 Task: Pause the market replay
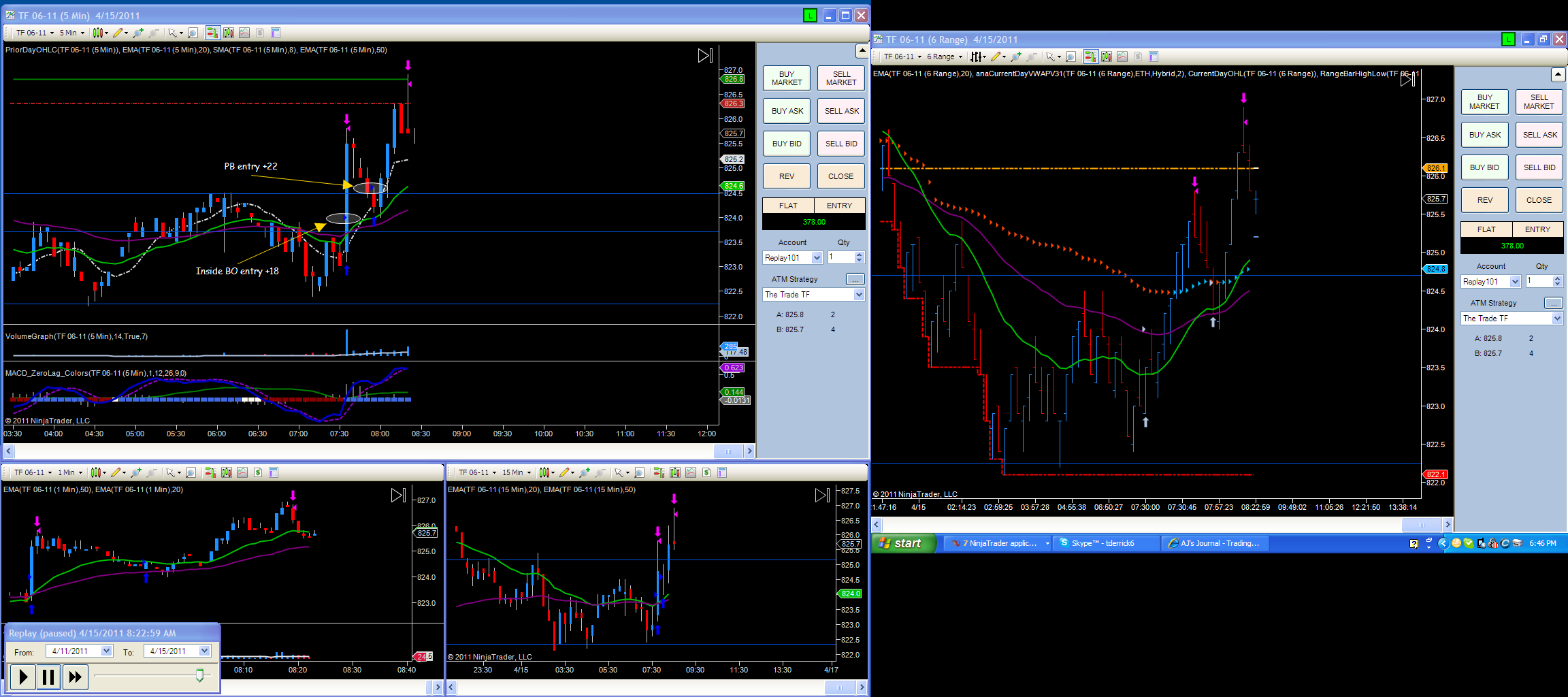coord(48,677)
